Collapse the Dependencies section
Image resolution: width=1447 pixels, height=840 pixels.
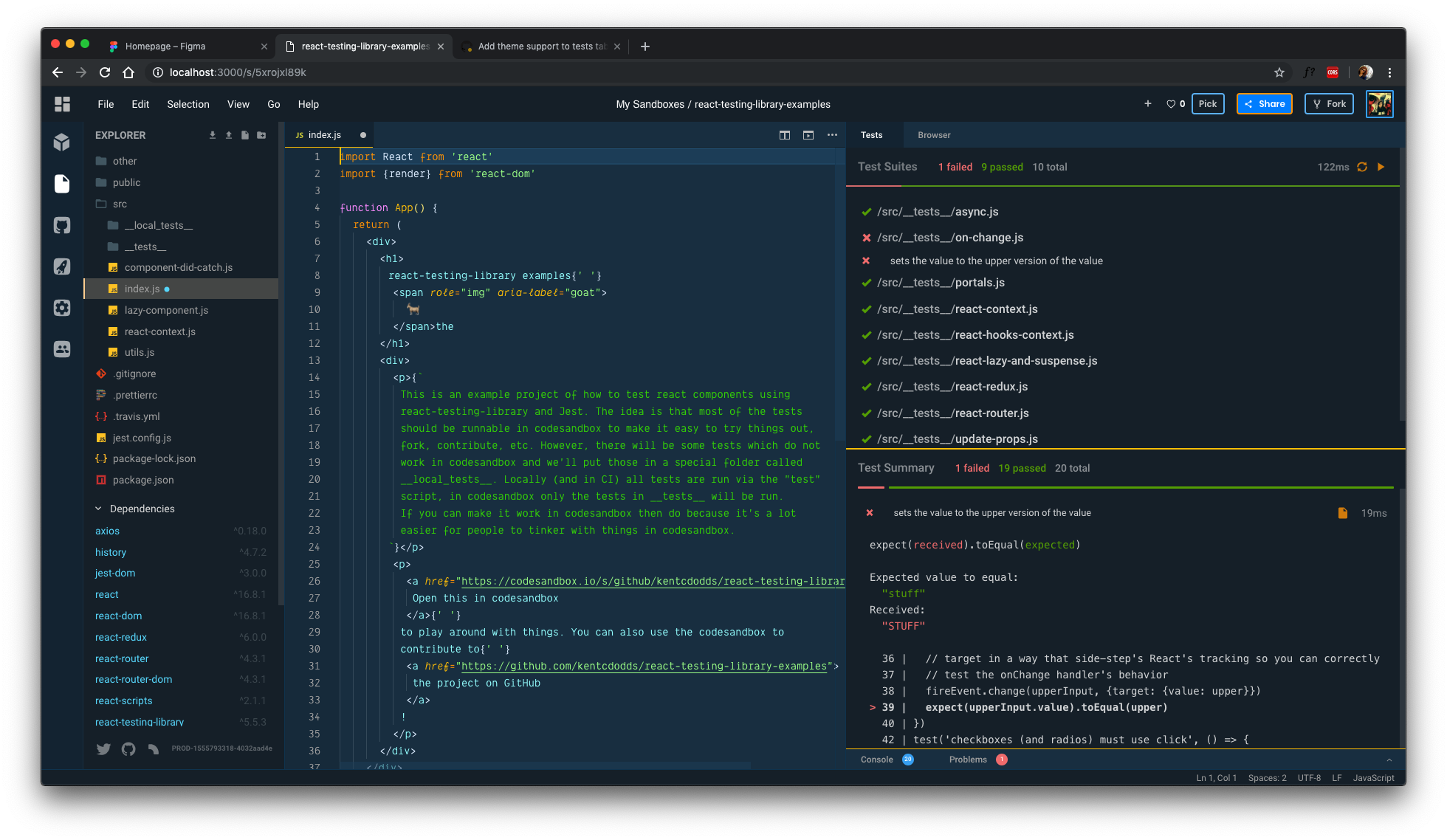coord(98,509)
